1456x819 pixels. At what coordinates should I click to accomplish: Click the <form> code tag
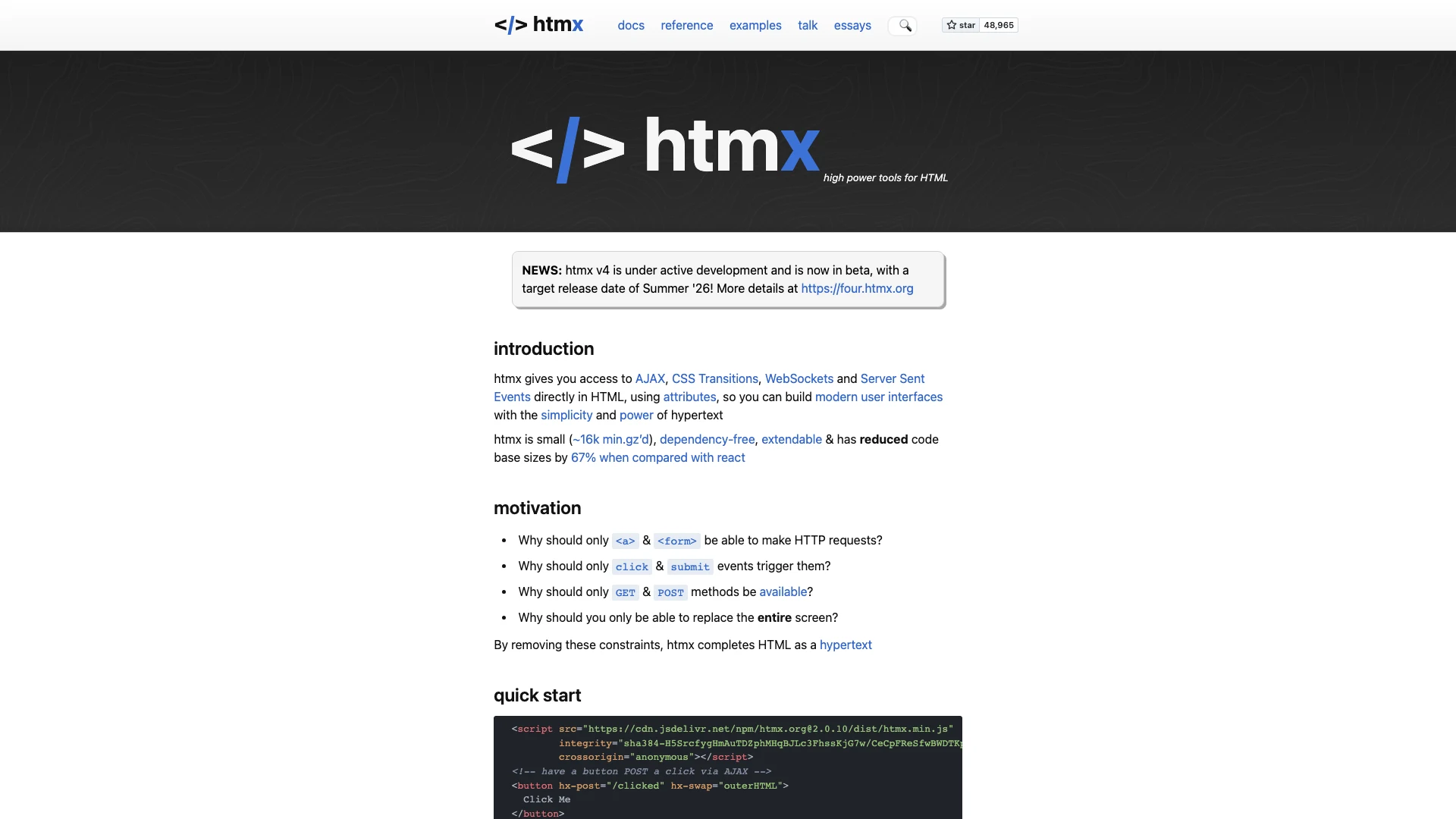[x=677, y=541]
